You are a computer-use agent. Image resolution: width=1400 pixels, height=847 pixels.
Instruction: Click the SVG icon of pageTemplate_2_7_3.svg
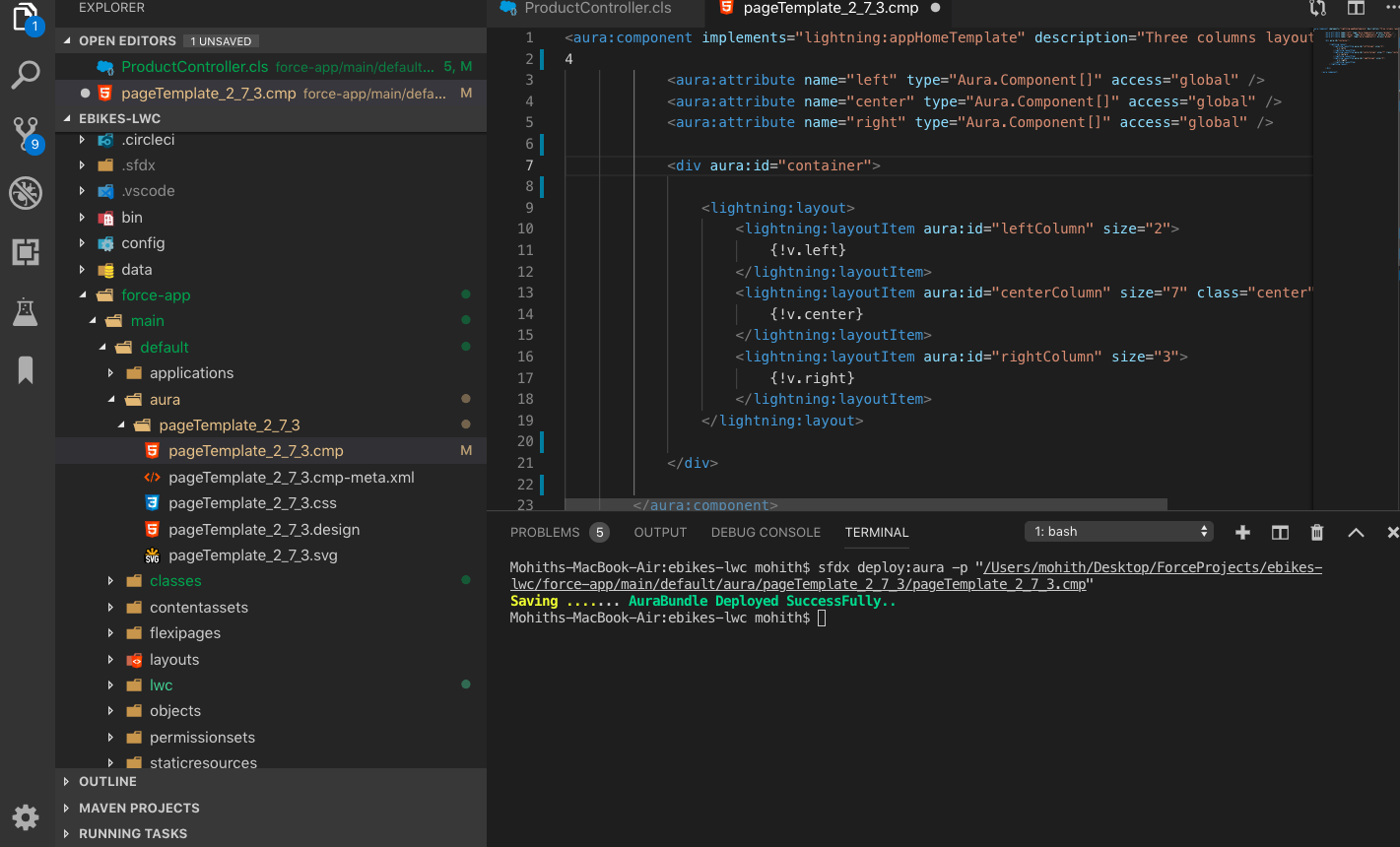(x=152, y=555)
